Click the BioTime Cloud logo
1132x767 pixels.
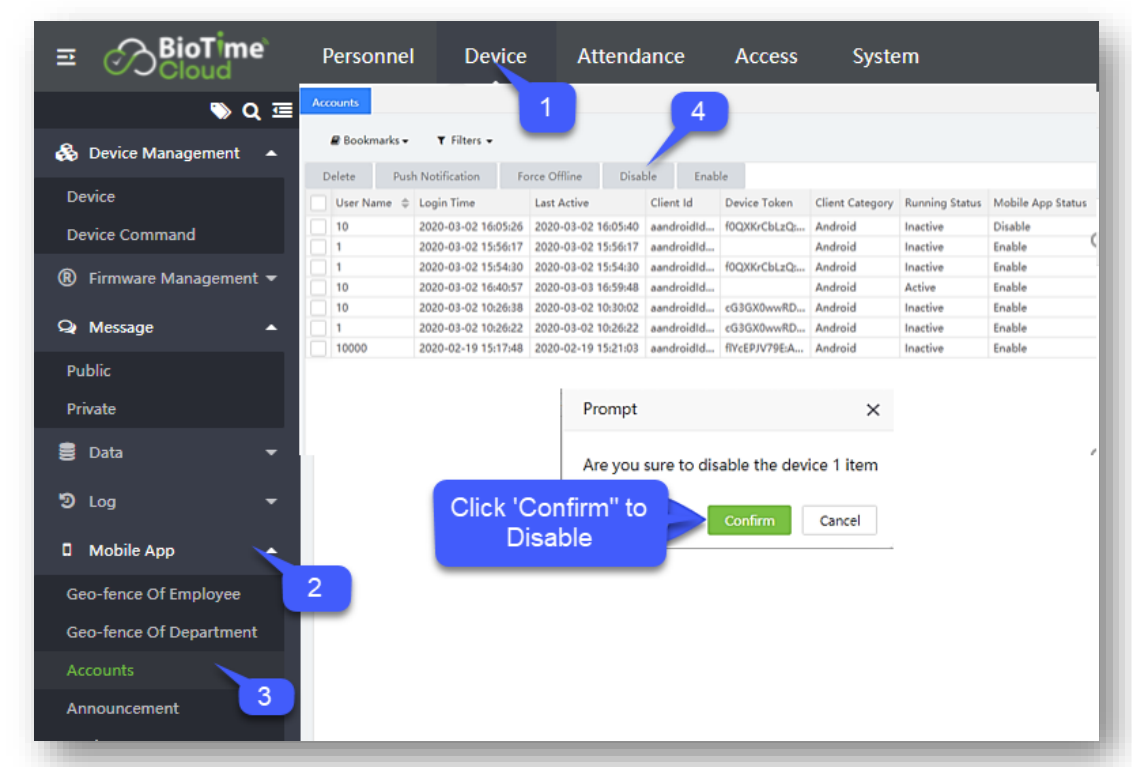pos(186,58)
